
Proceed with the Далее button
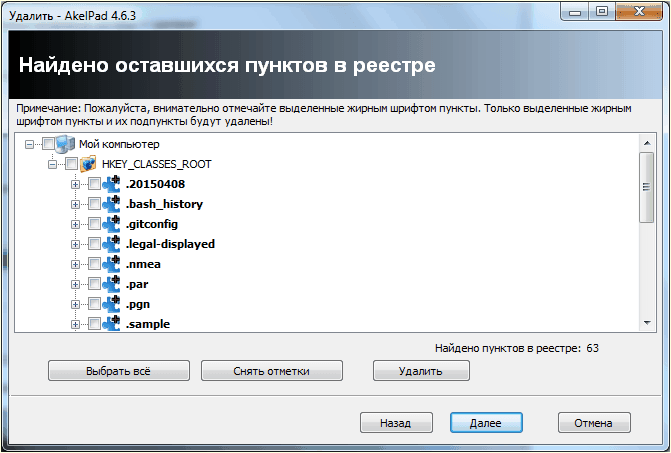[x=486, y=423]
